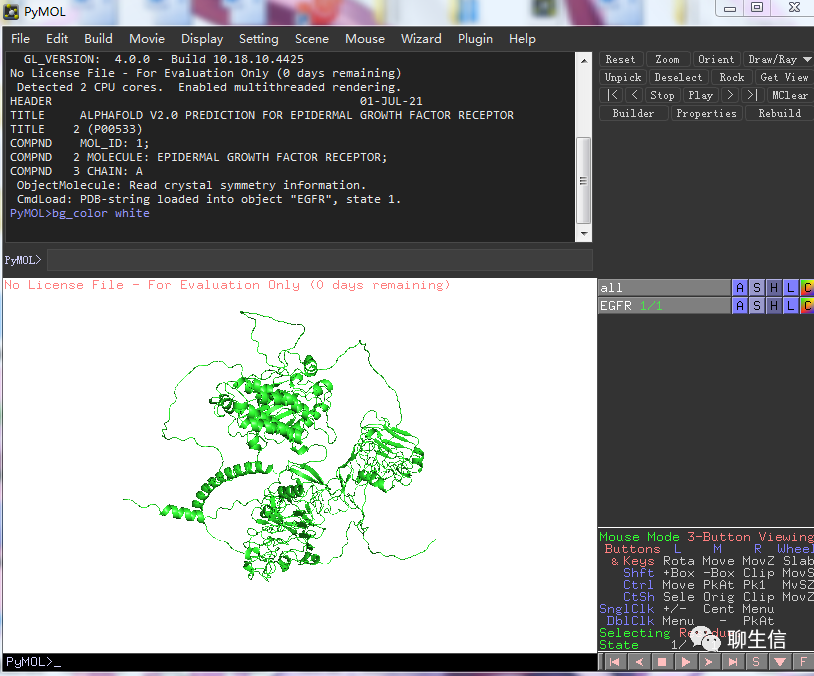
Task: Open Label menu for all row
Action: 790,288
